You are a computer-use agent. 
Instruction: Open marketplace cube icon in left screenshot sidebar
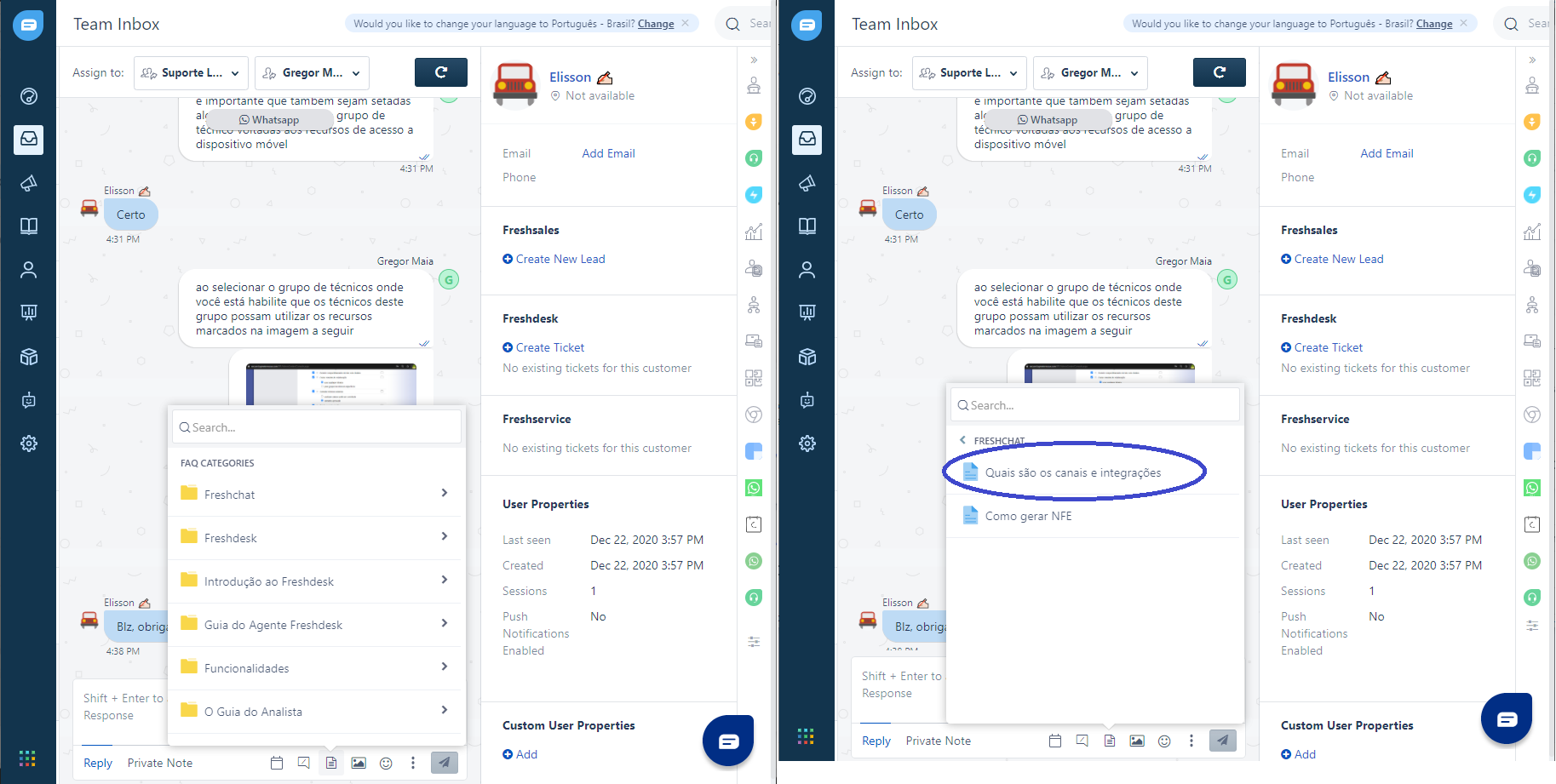tap(29, 357)
